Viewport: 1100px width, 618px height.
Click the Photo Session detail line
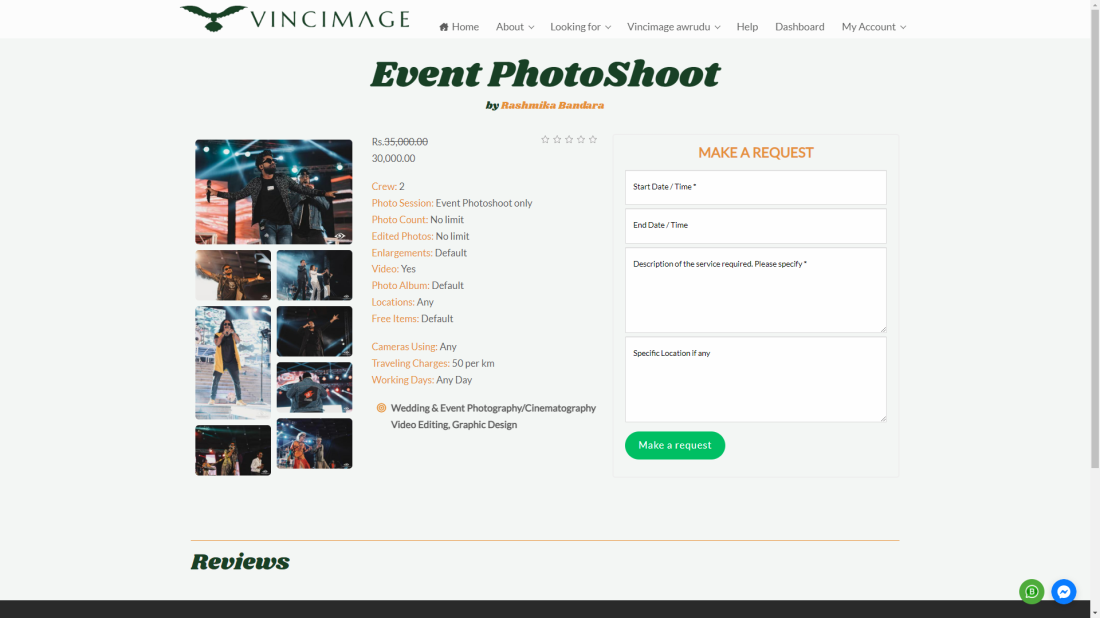(x=452, y=203)
